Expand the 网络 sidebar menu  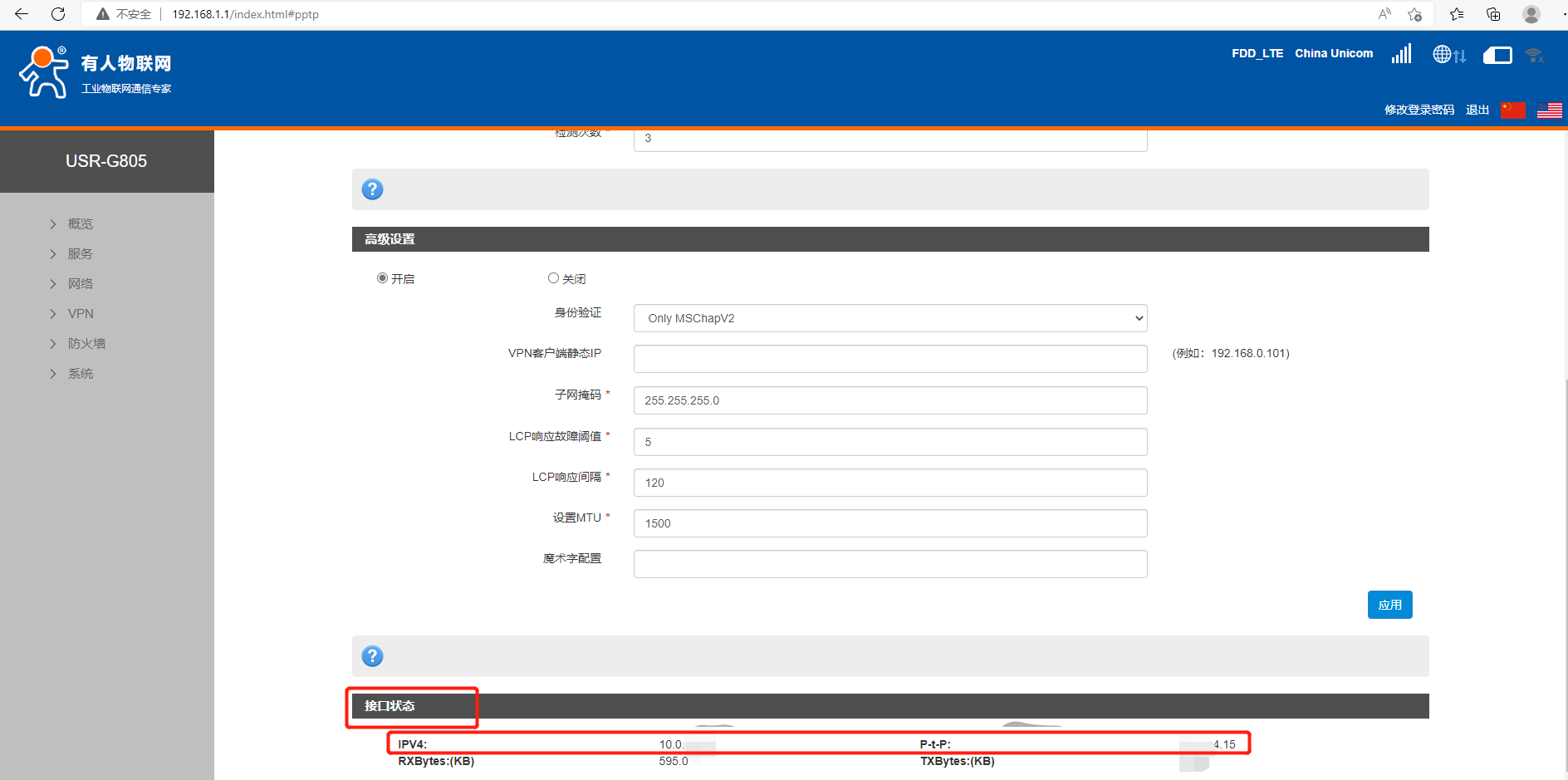[81, 284]
